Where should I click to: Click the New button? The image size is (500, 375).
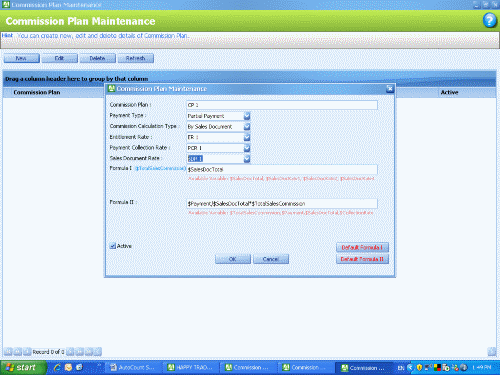point(21,58)
